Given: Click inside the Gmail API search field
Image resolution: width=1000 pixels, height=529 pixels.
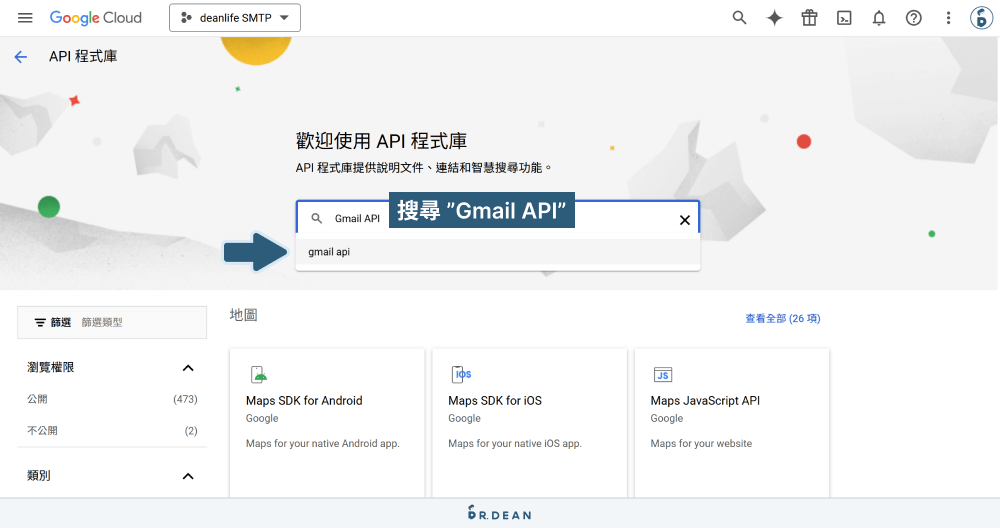Looking at the screenshot, I should click(x=497, y=218).
